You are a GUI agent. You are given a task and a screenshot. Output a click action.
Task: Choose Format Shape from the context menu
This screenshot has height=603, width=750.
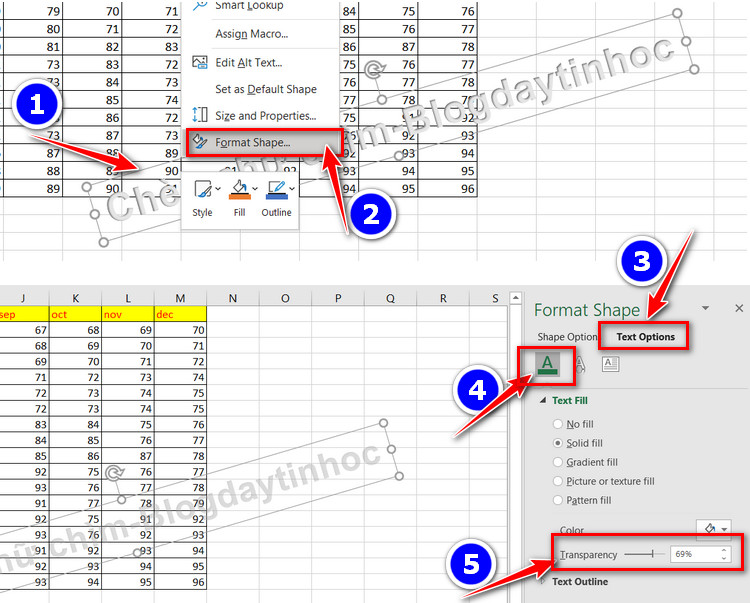253,143
